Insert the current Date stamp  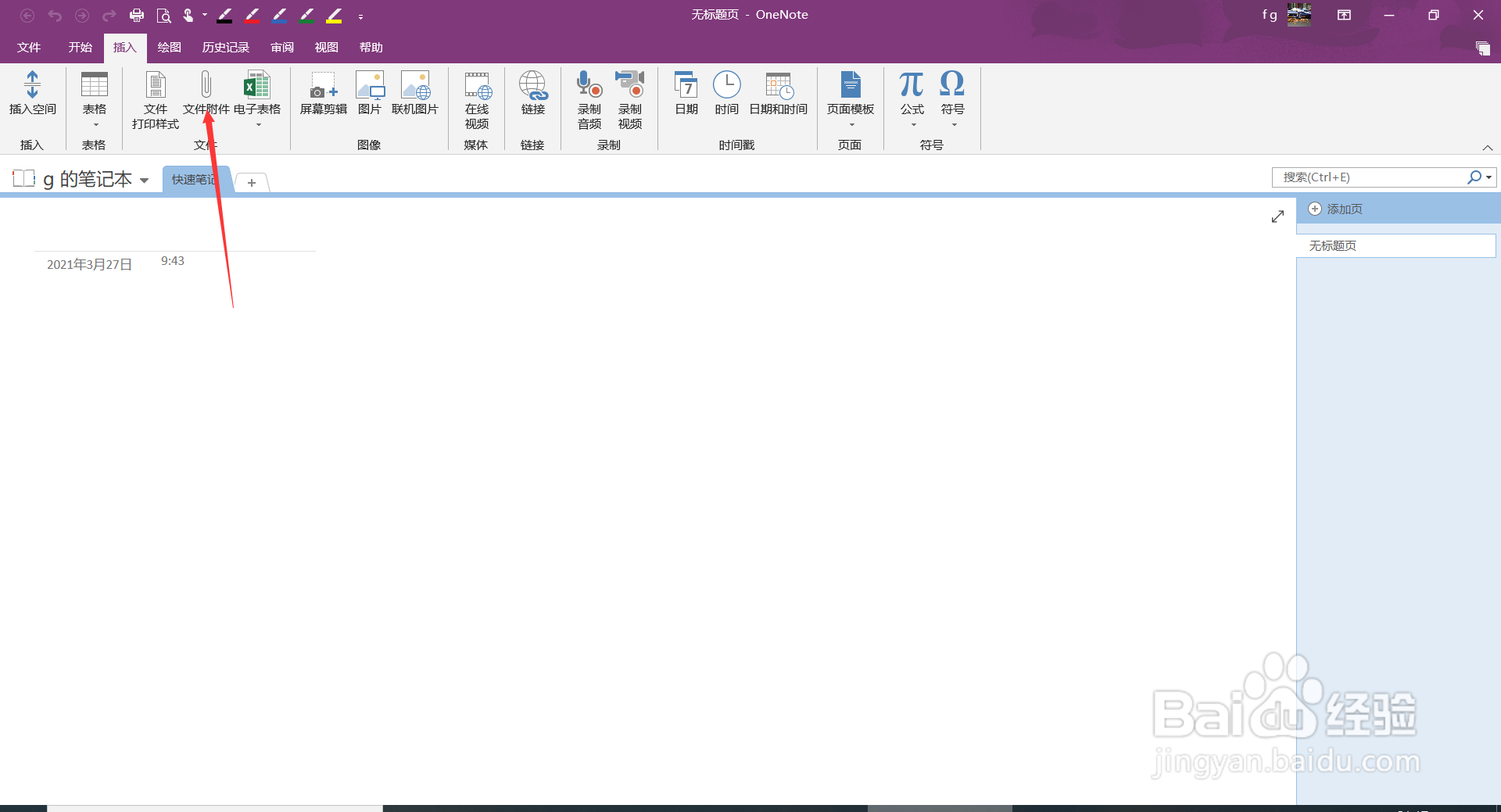[686, 93]
